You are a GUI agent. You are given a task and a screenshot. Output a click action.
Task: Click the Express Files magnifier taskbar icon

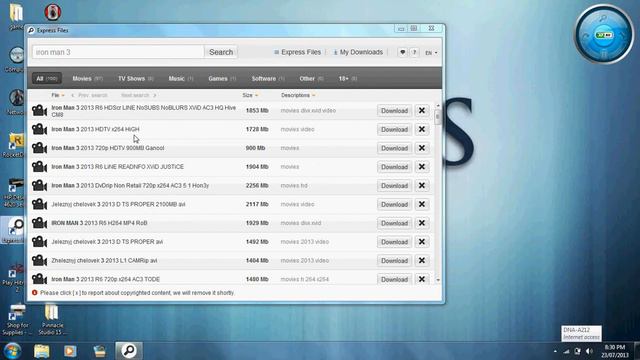[x=129, y=351]
